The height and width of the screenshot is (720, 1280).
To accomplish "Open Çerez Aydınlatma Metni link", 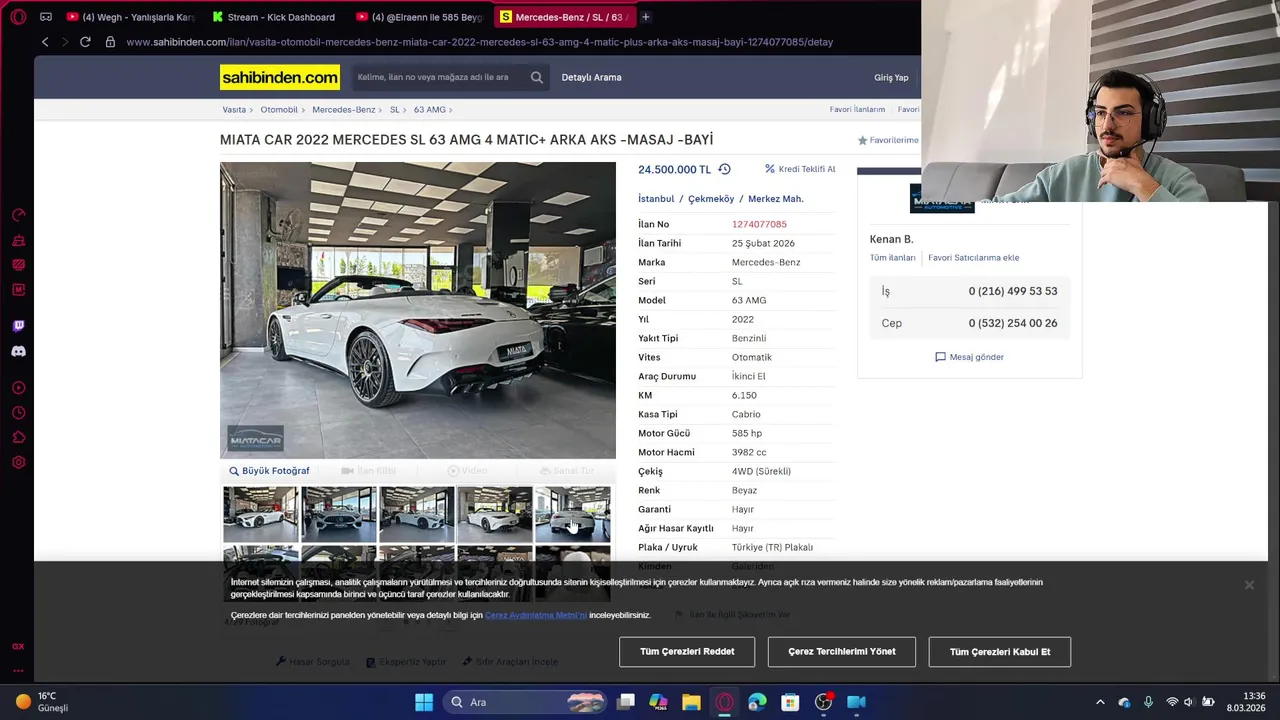I will click(x=536, y=615).
